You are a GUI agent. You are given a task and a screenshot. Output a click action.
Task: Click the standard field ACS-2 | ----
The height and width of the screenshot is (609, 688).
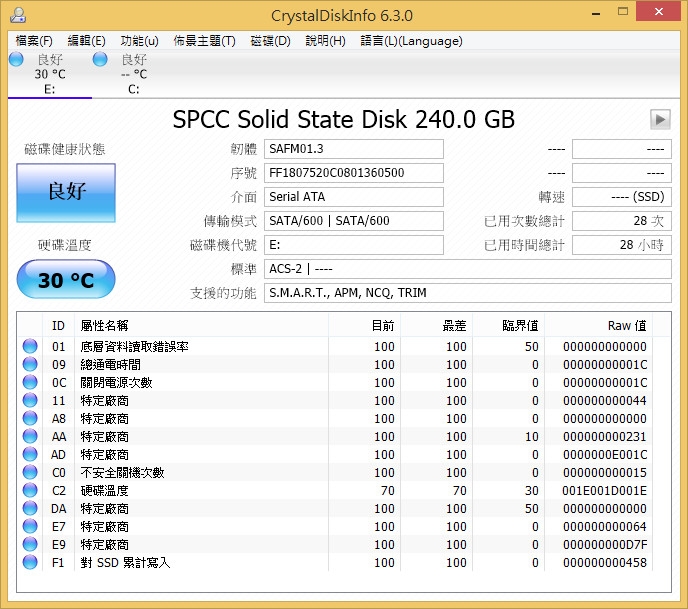click(468, 269)
